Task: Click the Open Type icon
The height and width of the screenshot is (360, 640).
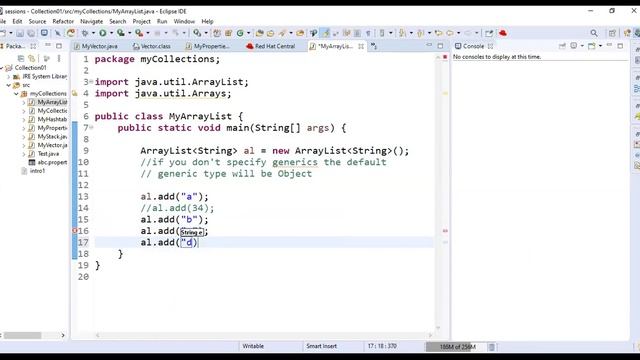Action: pos(259,33)
